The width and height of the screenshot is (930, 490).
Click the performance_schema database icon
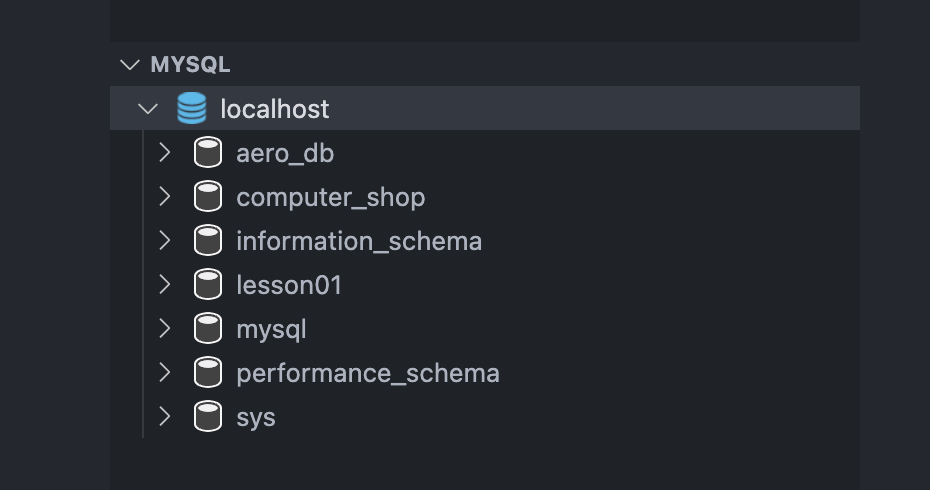[207, 373]
